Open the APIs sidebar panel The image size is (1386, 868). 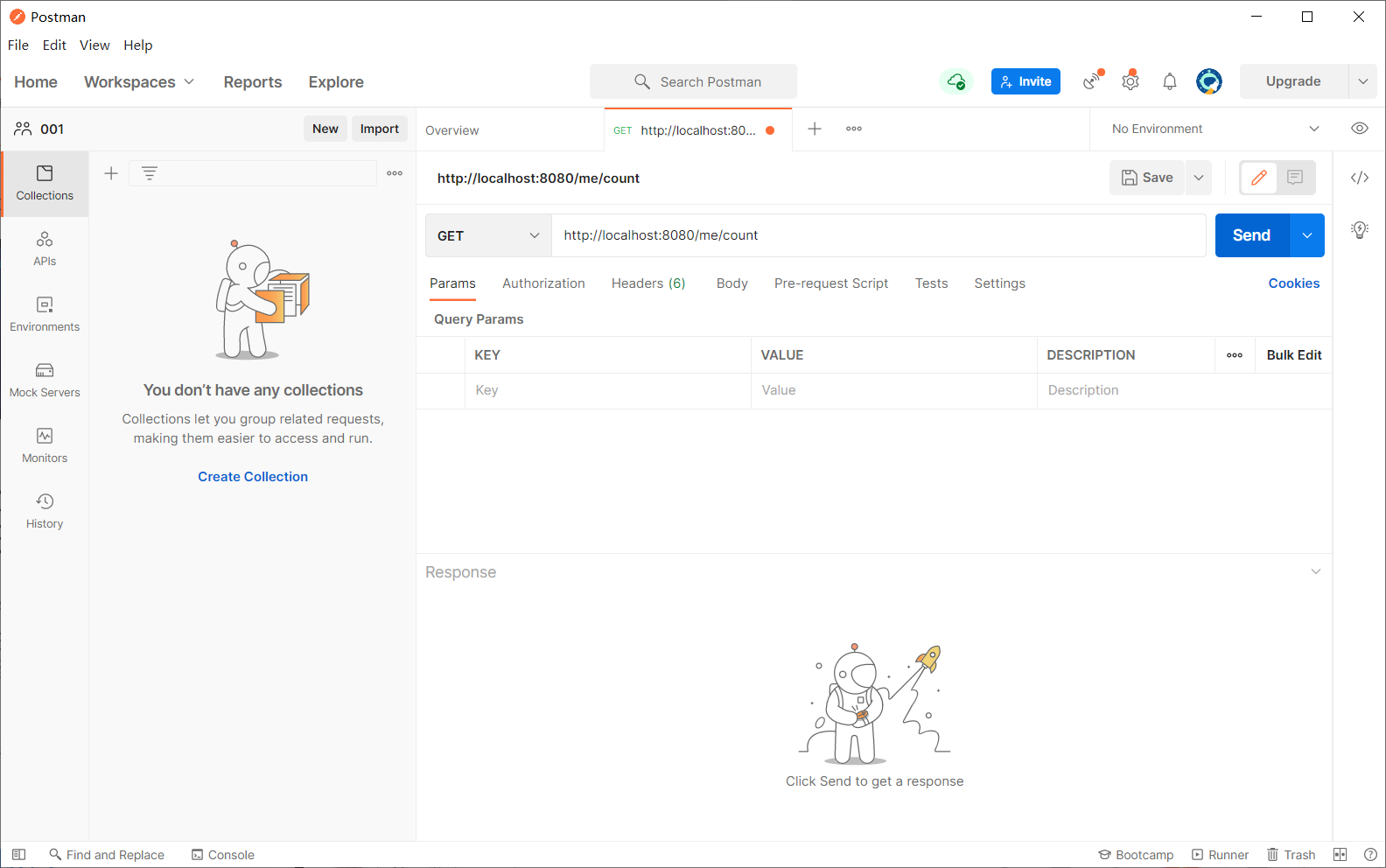(x=45, y=249)
